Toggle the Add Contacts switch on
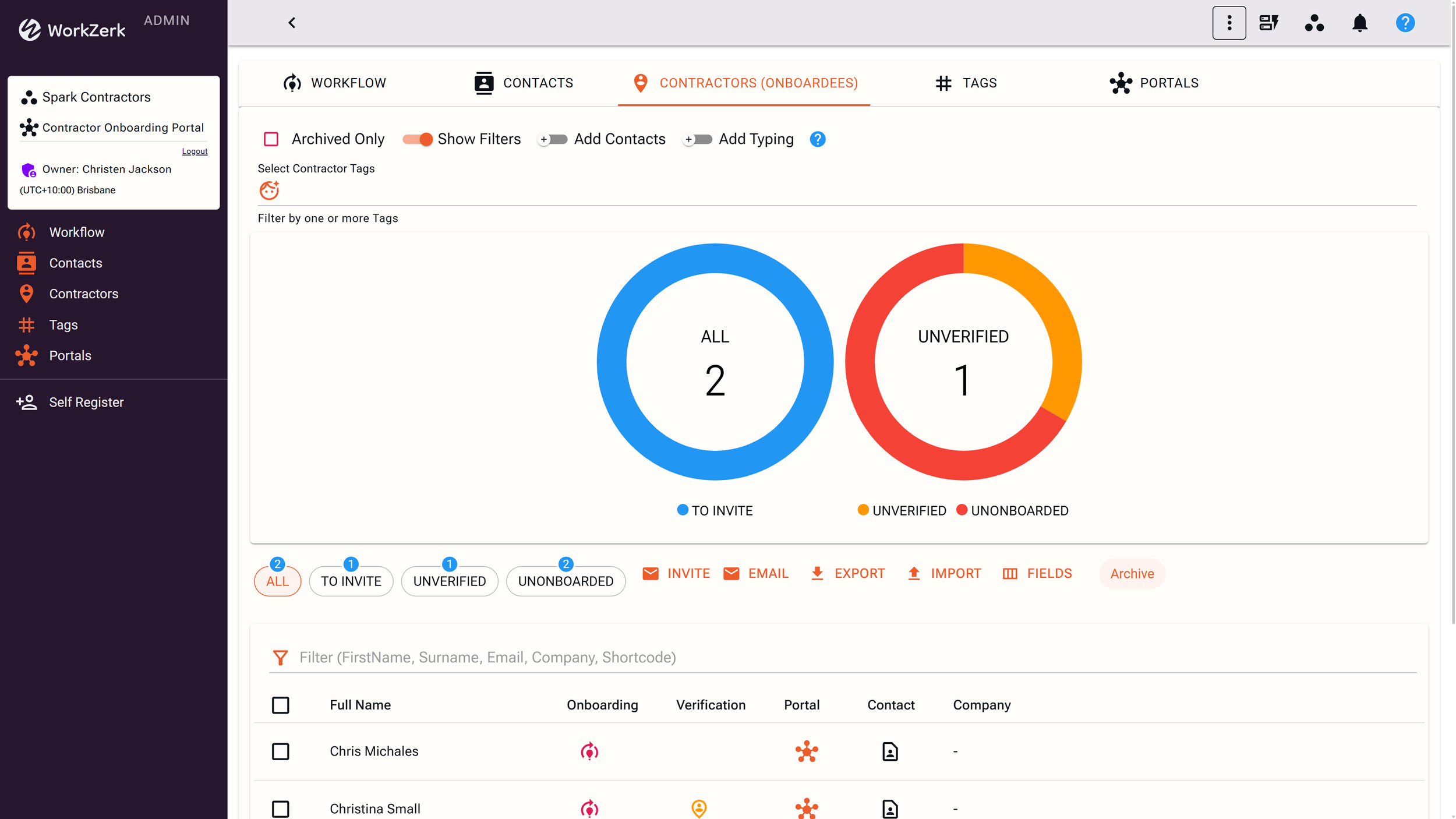Viewport: 1456px width, 819px height. 552,139
